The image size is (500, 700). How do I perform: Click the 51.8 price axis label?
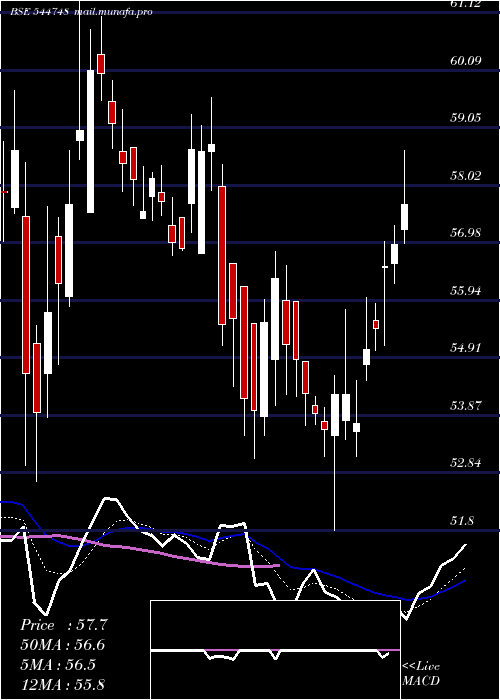tap(462, 521)
